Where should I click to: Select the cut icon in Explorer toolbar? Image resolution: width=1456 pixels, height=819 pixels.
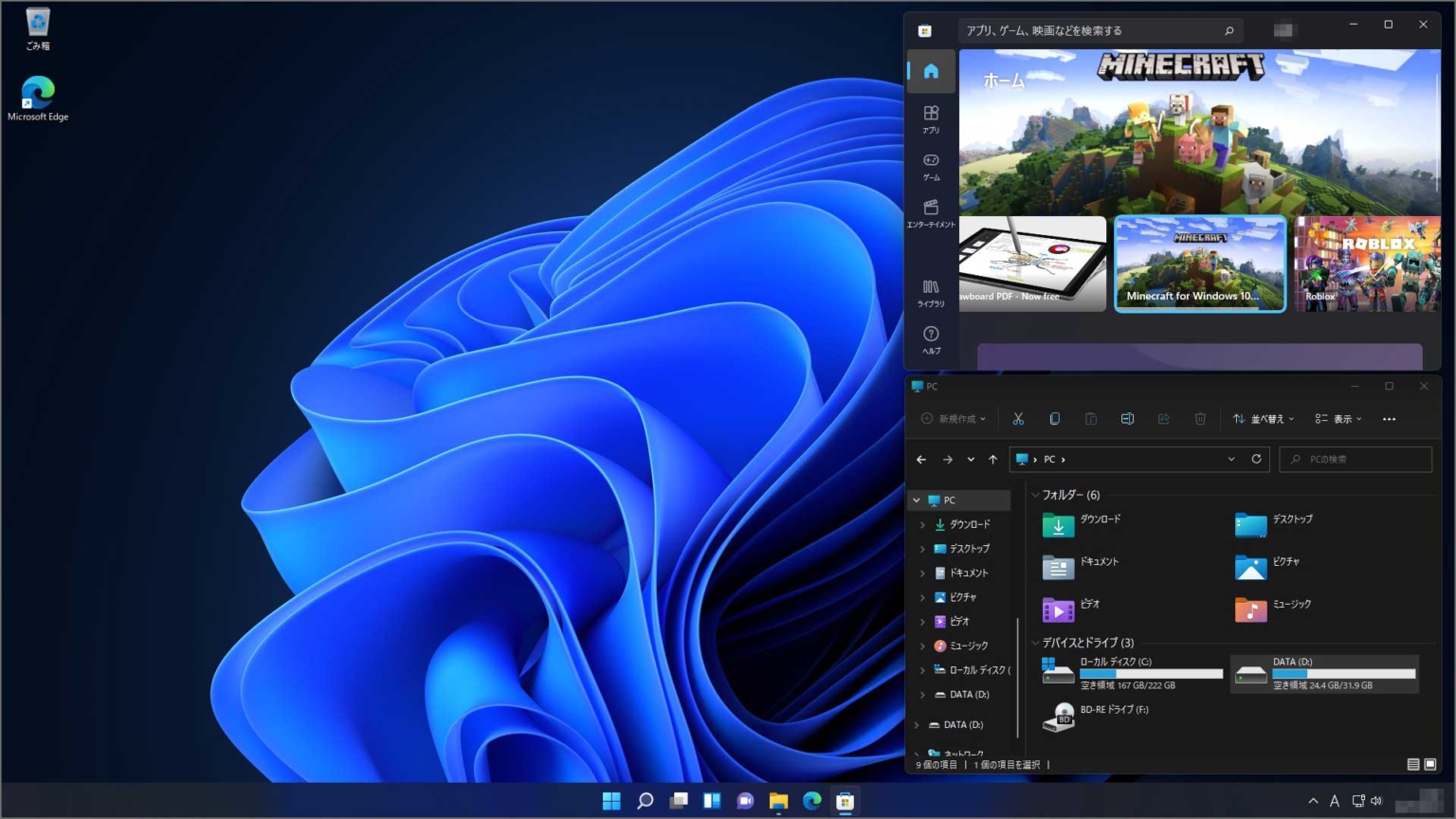coord(1018,418)
